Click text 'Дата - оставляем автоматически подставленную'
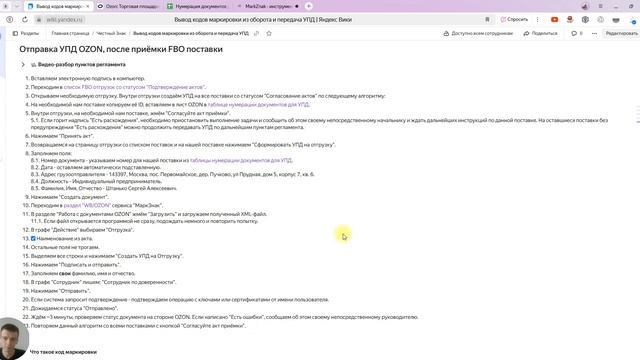The width and height of the screenshot is (640, 360). coord(101,167)
